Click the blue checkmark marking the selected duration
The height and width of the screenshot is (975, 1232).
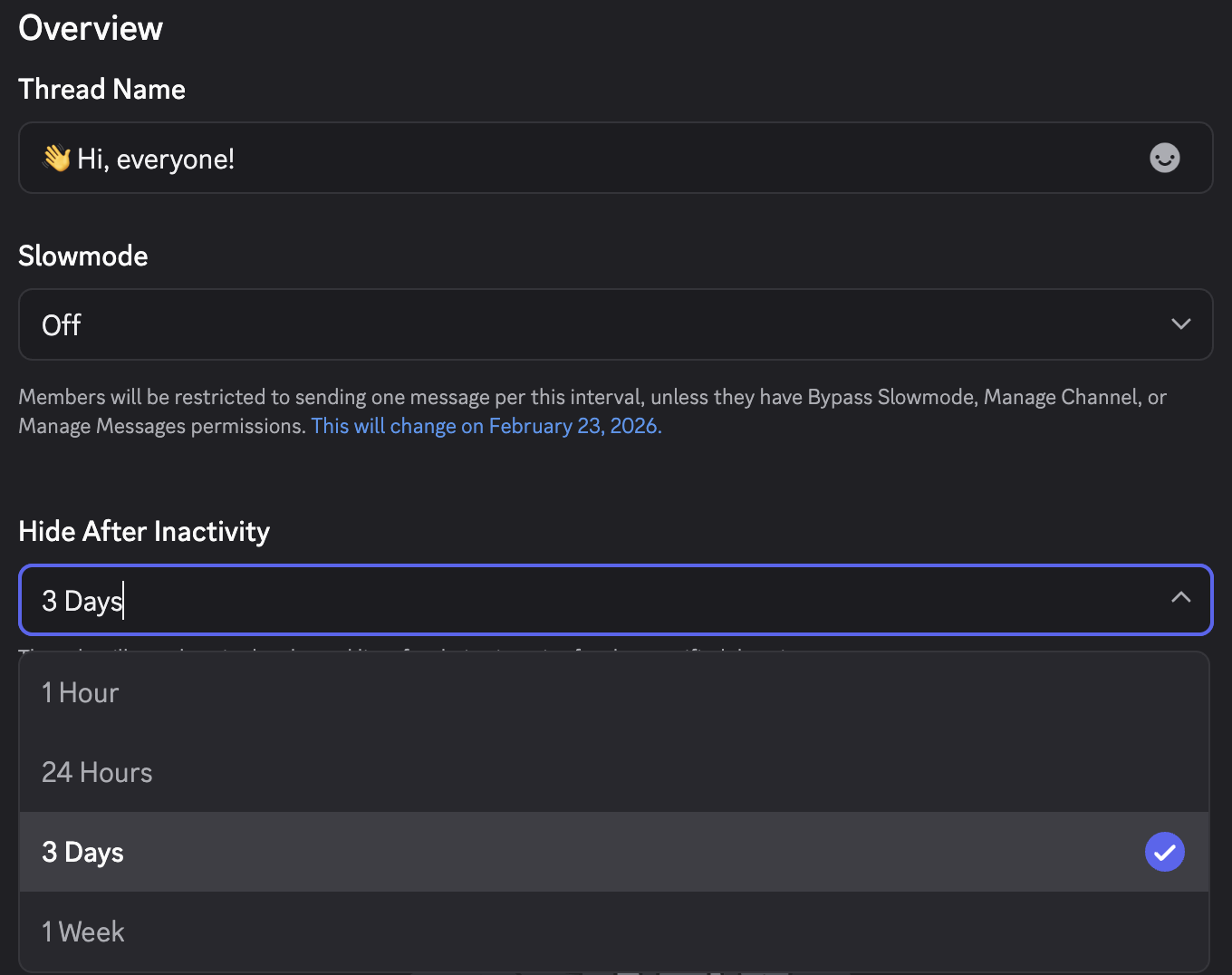coord(1164,852)
